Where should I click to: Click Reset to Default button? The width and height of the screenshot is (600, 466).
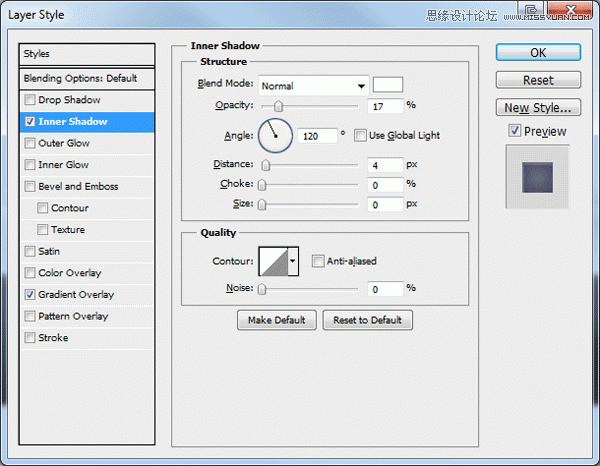tap(367, 320)
